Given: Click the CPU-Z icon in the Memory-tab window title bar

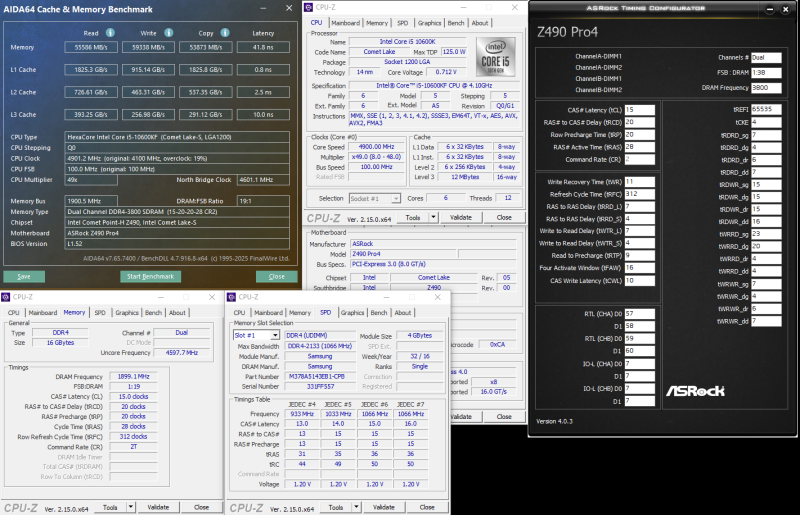Looking at the screenshot, I should click(x=6, y=297).
